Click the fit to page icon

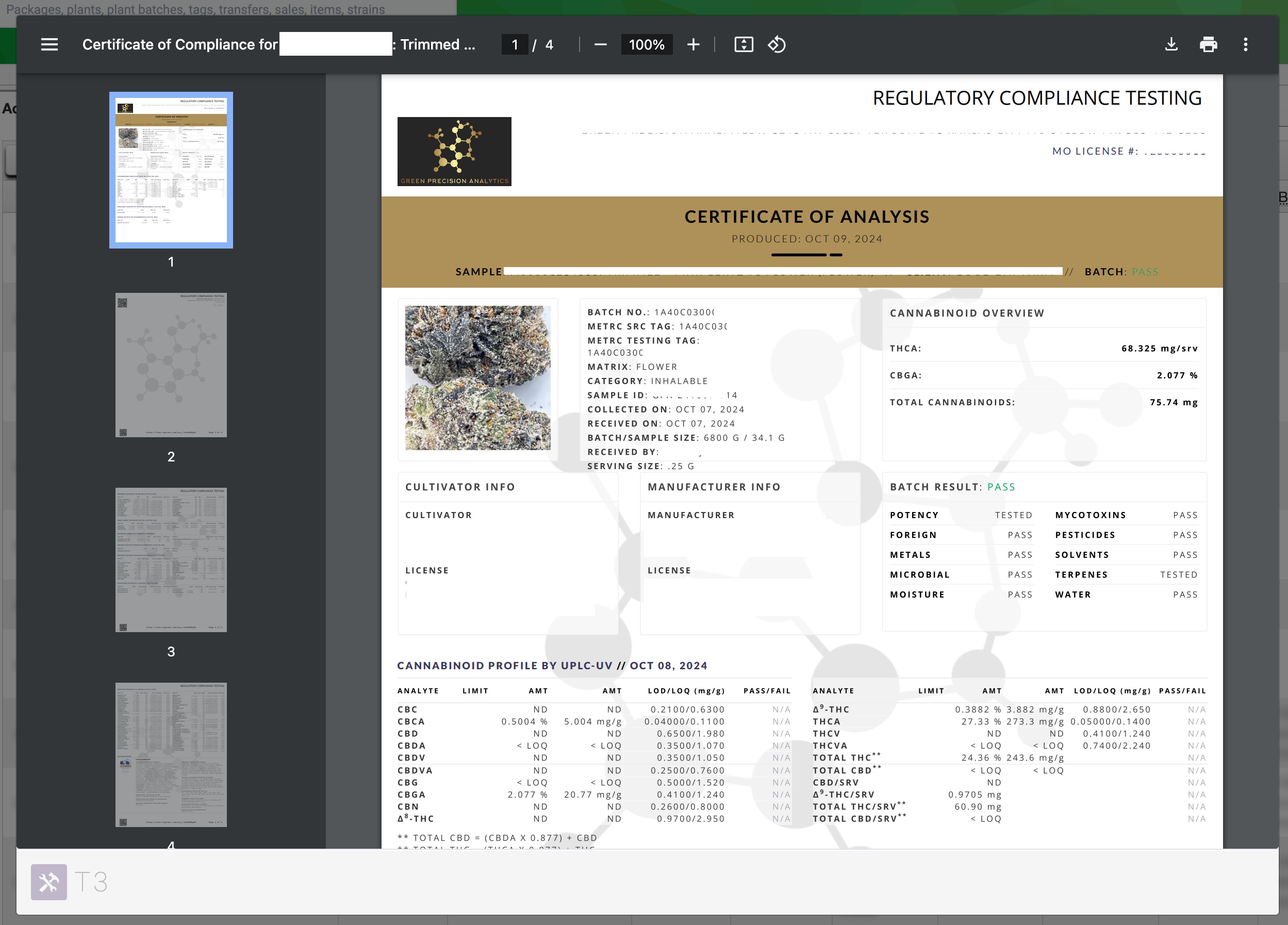744,44
